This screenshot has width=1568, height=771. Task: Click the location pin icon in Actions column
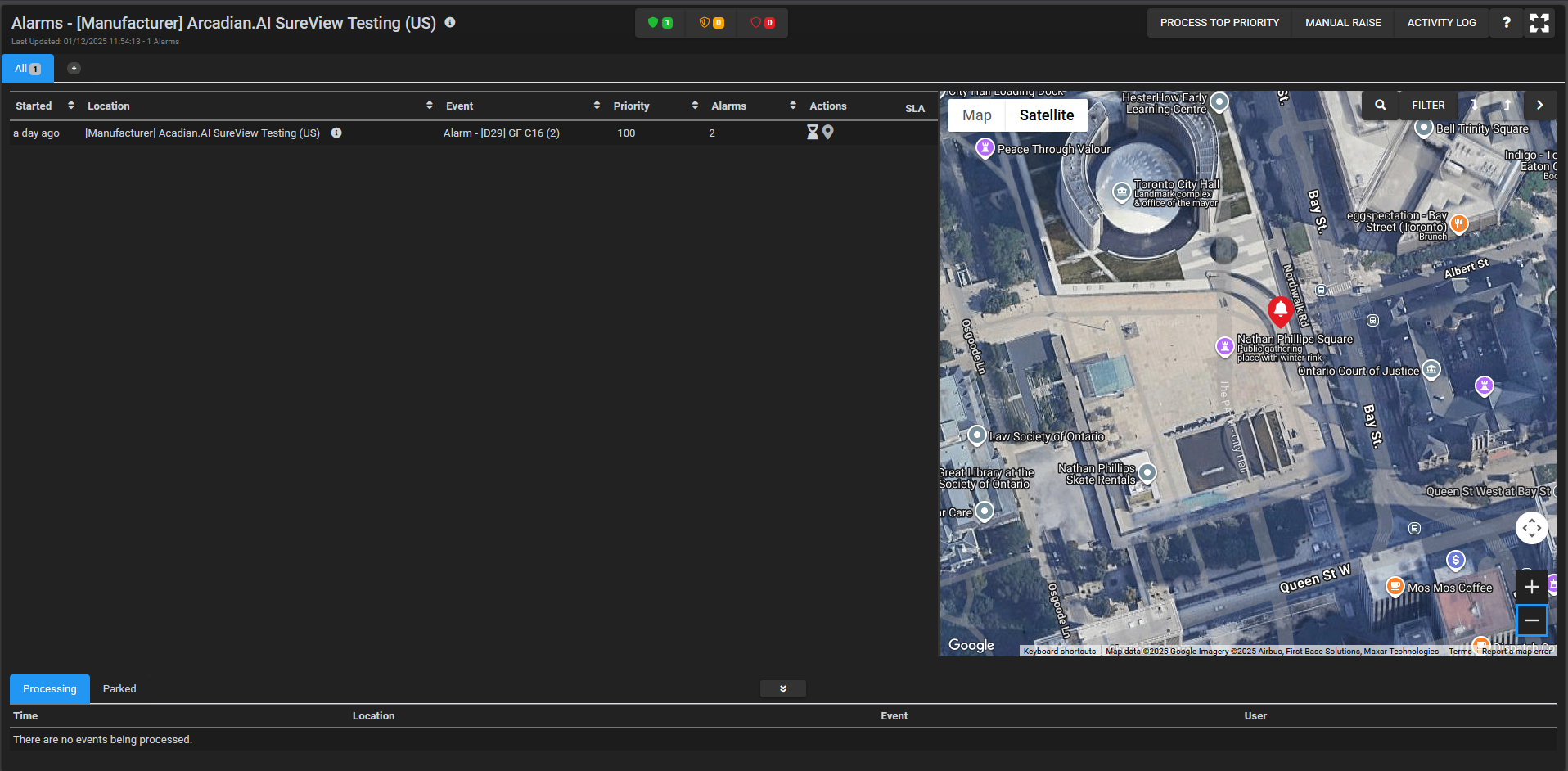pos(827,132)
